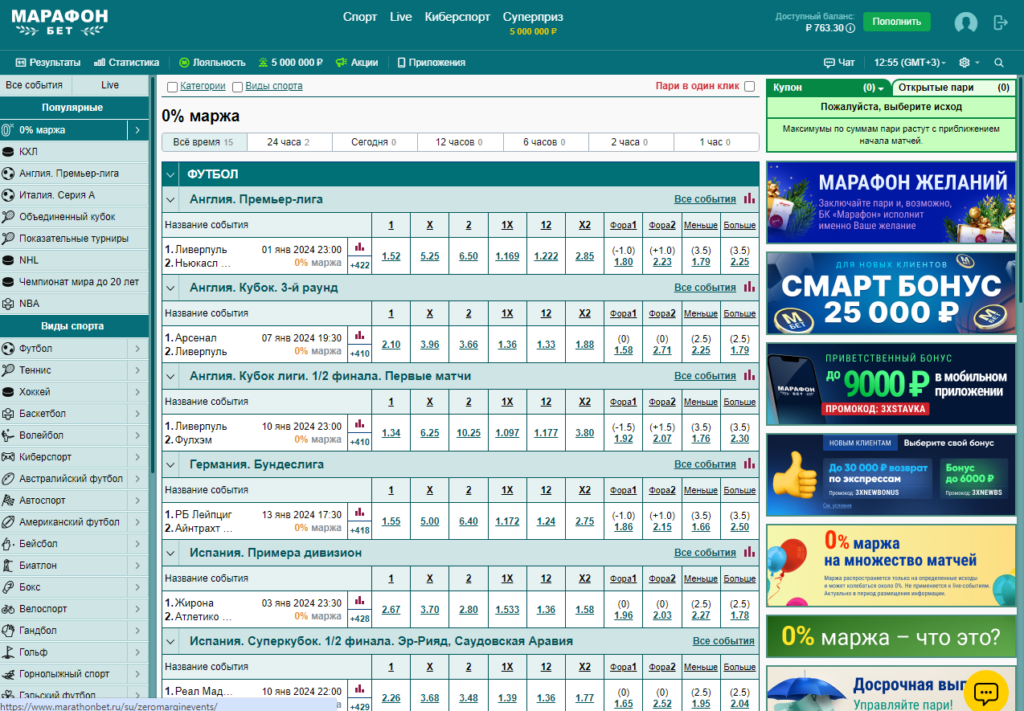Enable Пари в один клик checkbox
The width and height of the screenshot is (1024, 711).
click(750, 86)
